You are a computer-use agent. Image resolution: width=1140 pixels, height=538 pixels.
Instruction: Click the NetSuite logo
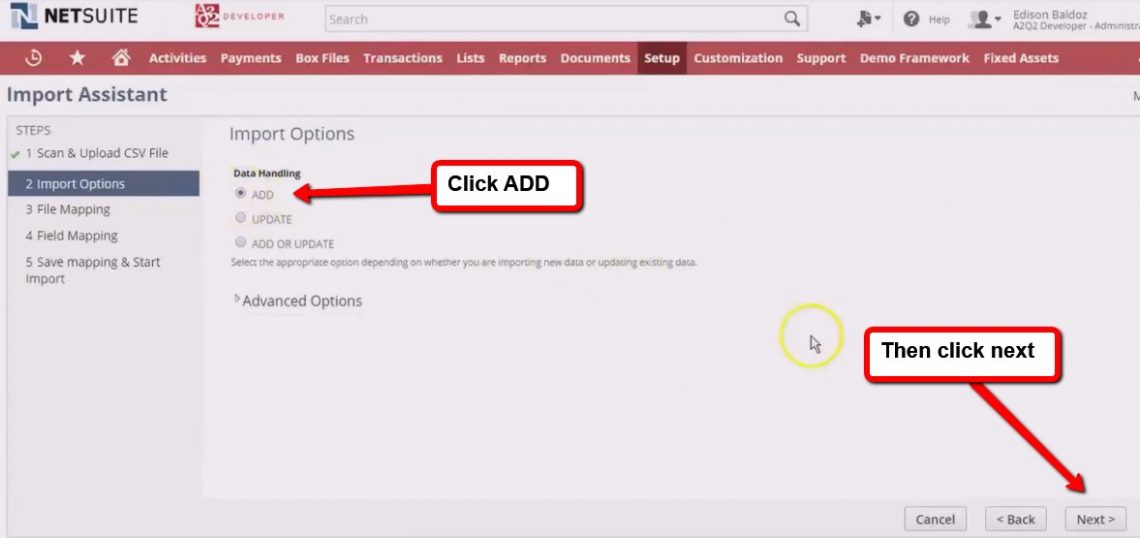pos(74,17)
